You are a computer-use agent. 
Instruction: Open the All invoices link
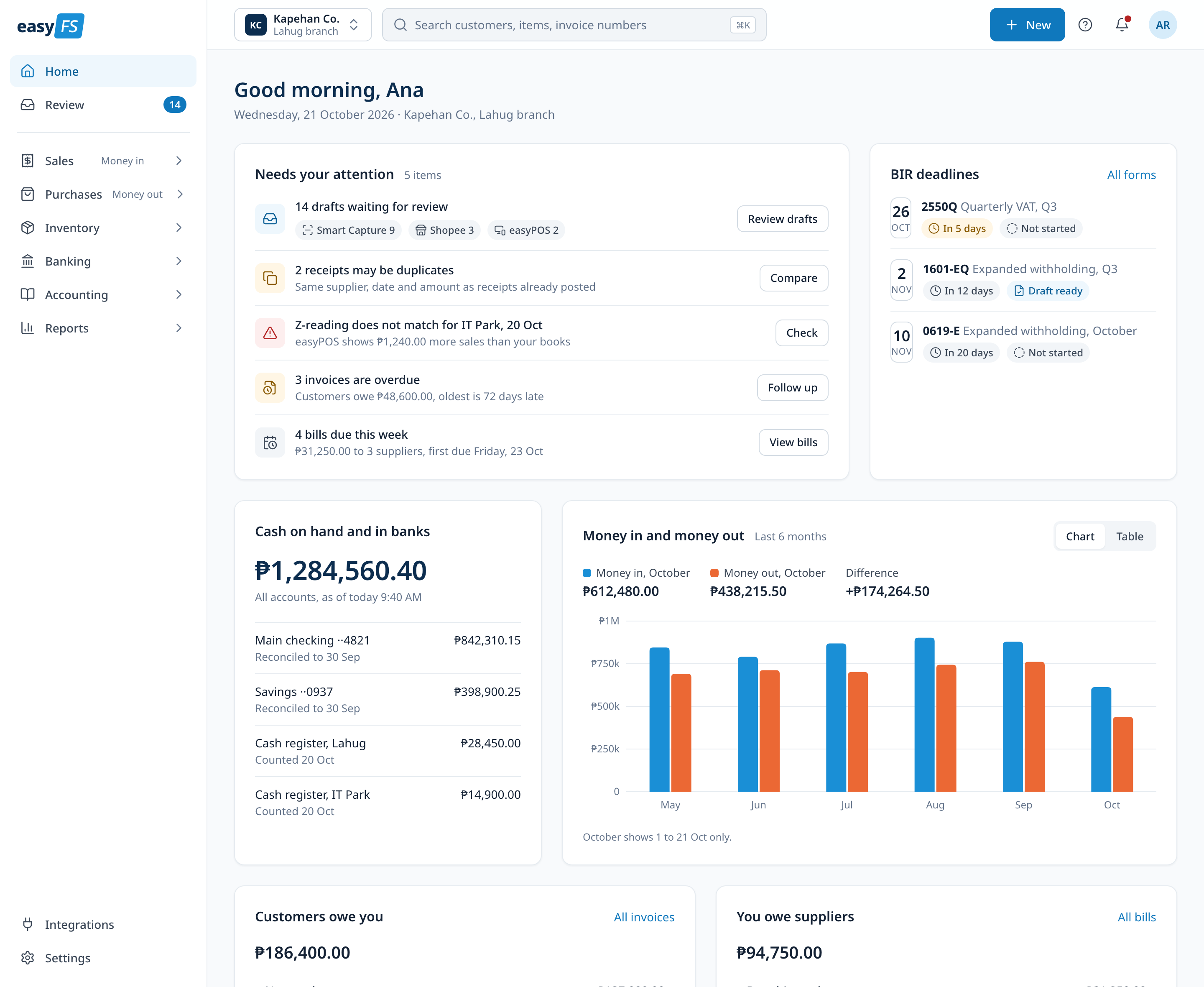[x=644, y=917]
